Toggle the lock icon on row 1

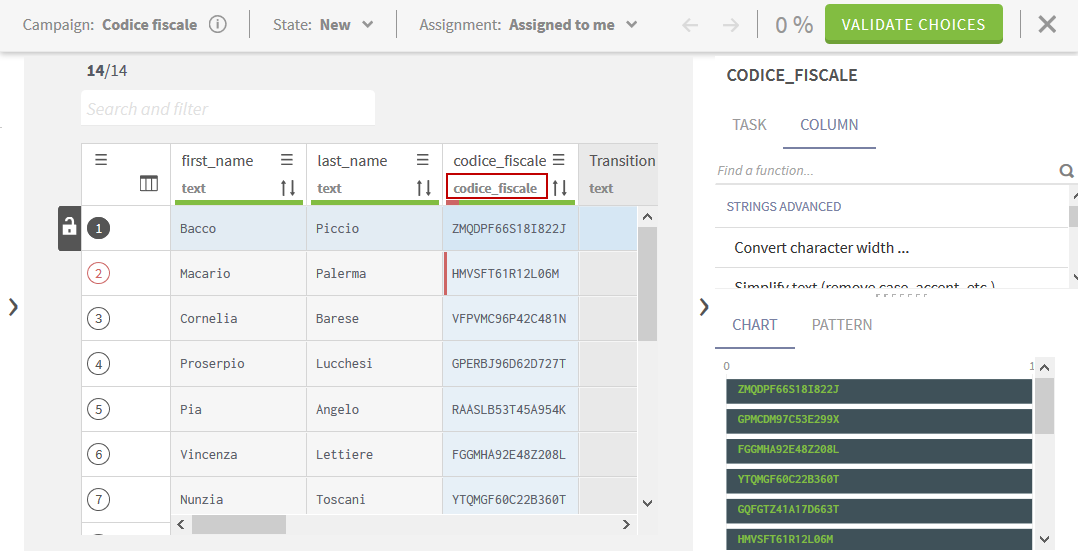69,228
